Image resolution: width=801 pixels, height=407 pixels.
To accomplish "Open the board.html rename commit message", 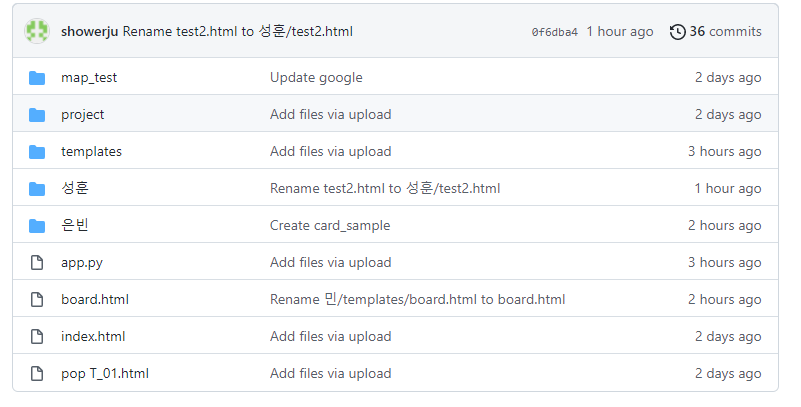I will click(x=417, y=300).
